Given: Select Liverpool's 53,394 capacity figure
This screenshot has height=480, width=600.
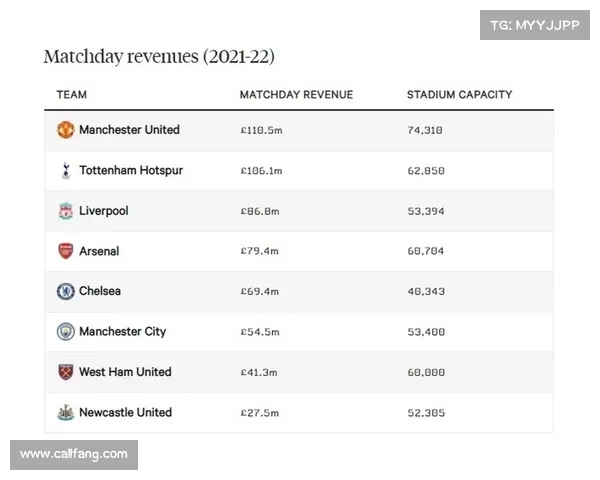Looking at the screenshot, I should coord(426,211).
